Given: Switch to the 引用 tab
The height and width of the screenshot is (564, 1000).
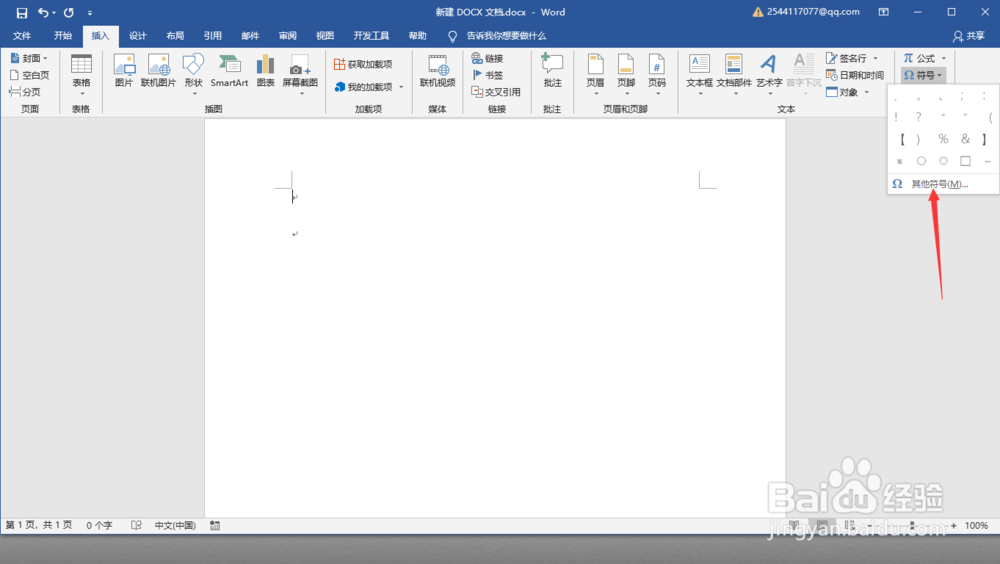Looking at the screenshot, I should [x=212, y=36].
